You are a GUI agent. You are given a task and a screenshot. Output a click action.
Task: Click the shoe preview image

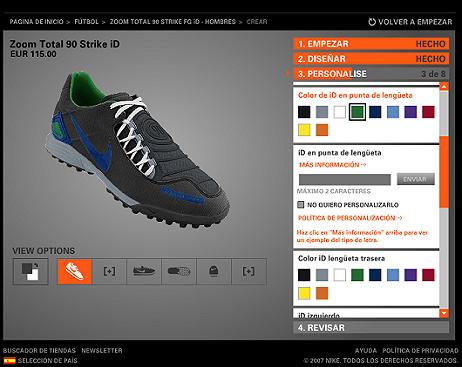(x=137, y=150)
